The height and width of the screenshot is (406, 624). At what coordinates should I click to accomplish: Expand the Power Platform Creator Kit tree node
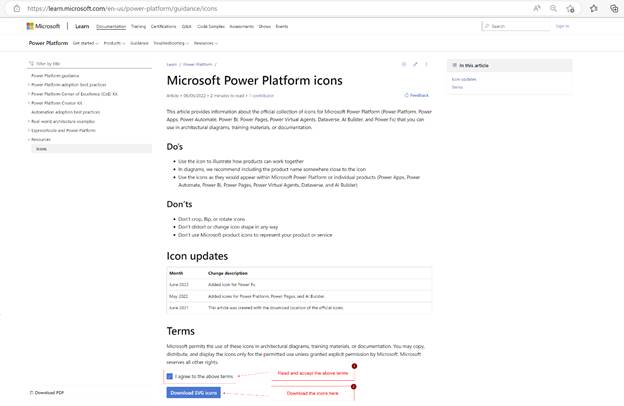(x=29, y=102)
